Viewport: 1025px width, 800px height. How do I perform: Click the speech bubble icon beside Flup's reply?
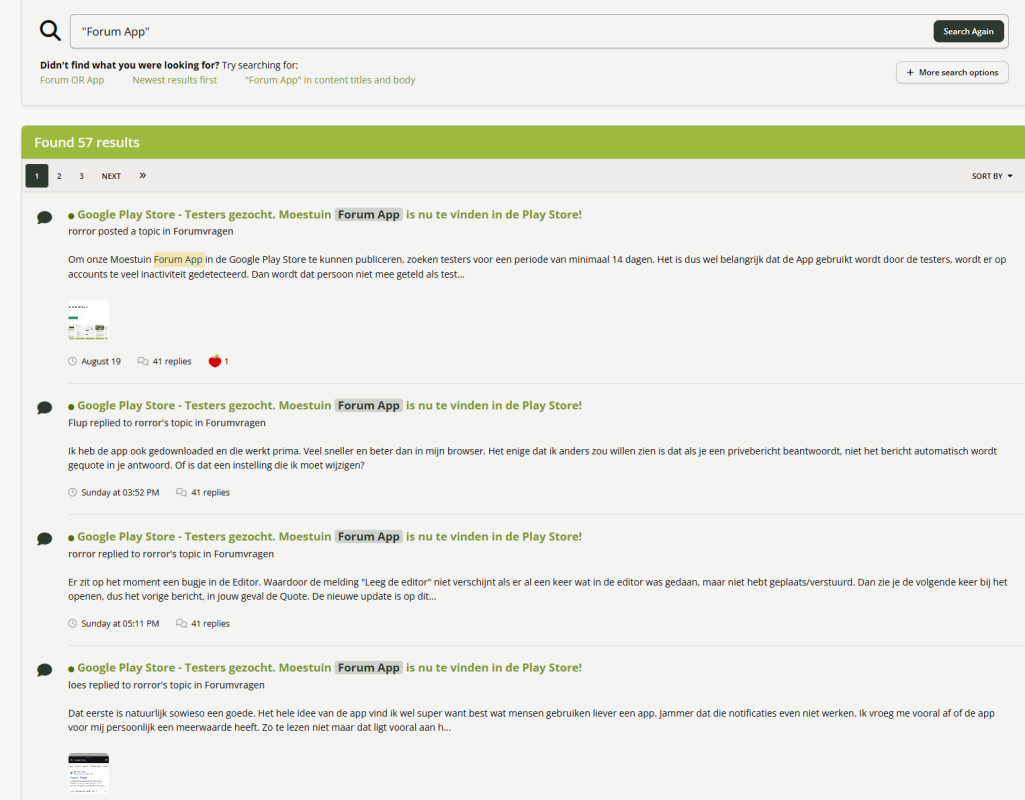click(x=45, y=408)
